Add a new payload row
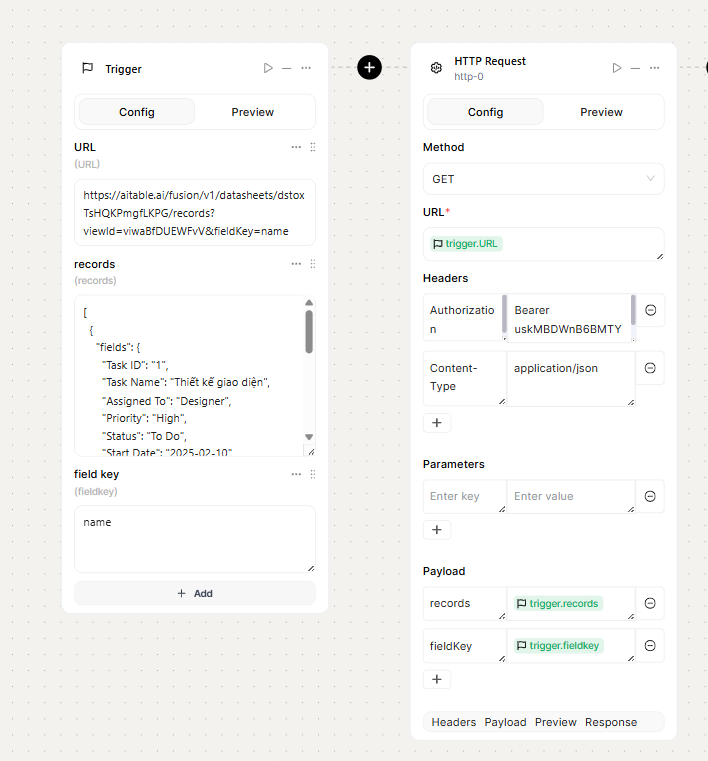 [x=437, y=680]
